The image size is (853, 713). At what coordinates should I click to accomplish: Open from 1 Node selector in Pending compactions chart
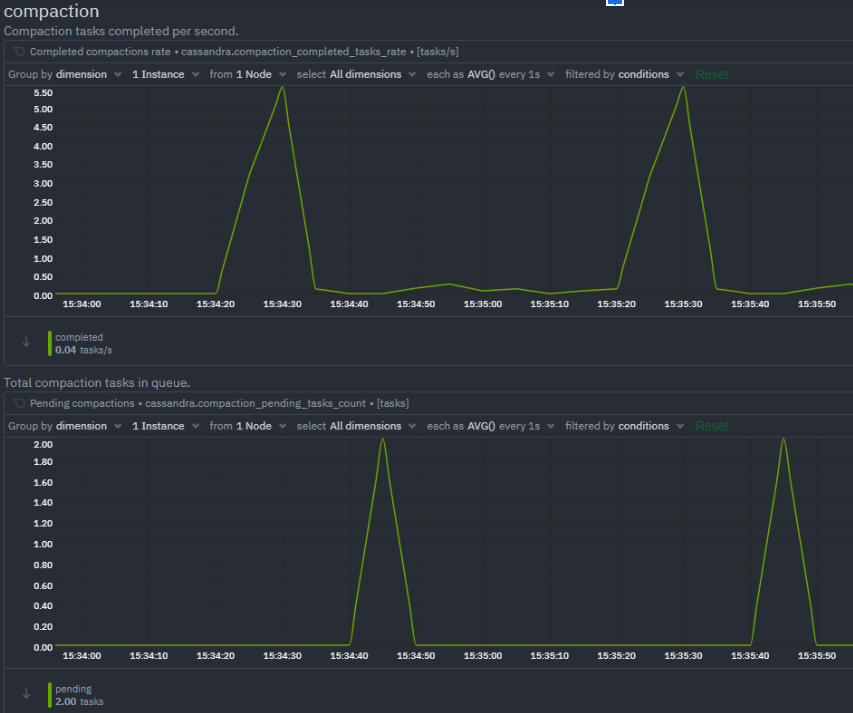(248, 426)
